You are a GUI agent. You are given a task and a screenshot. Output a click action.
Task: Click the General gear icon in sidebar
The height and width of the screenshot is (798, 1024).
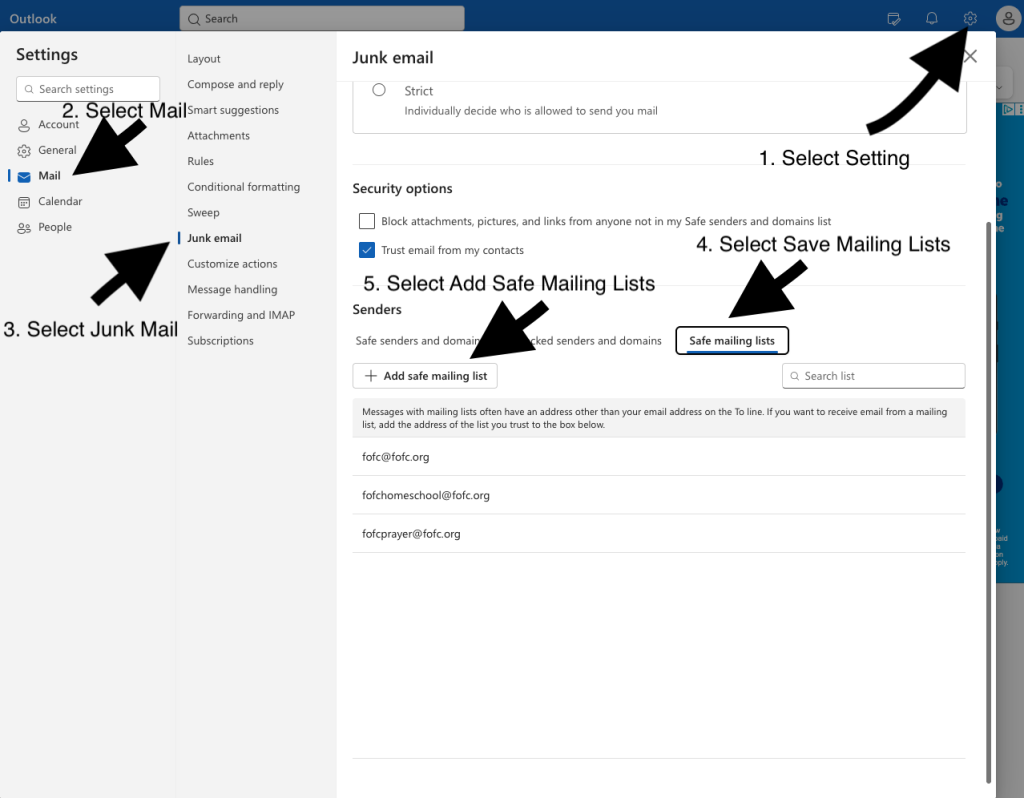coord(24,151)
